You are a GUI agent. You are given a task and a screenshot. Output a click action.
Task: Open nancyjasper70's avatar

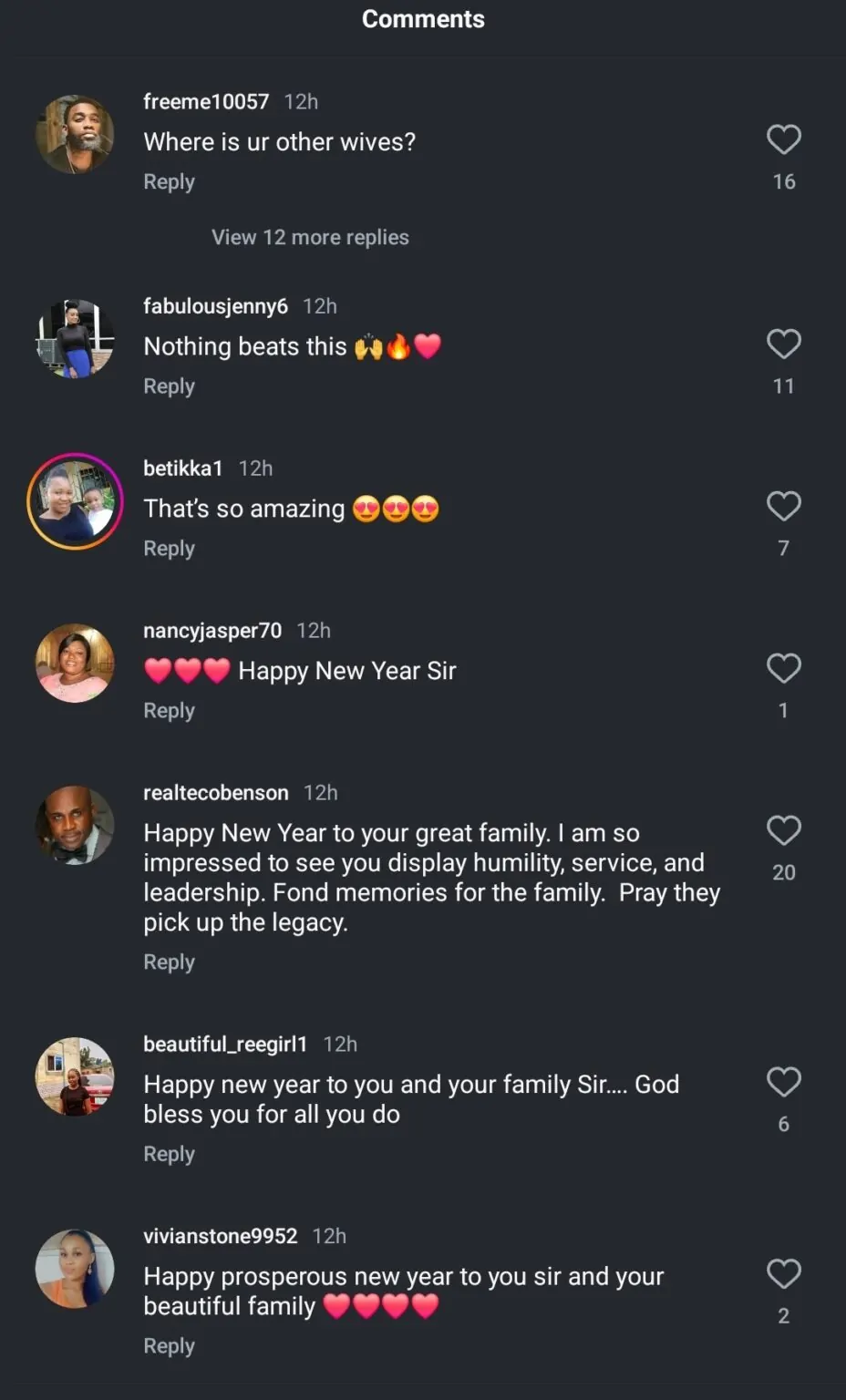(75, 663)
